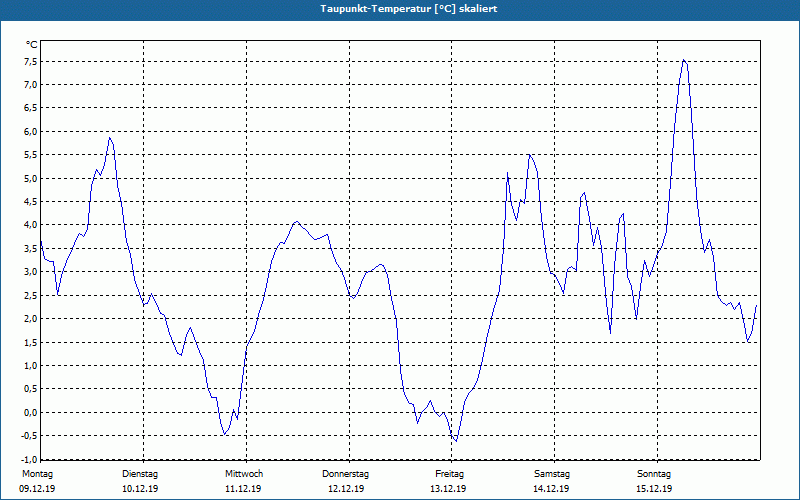Click the 7,5 y-axis value
Screen dimensions: 800x500
coord(31,62)
